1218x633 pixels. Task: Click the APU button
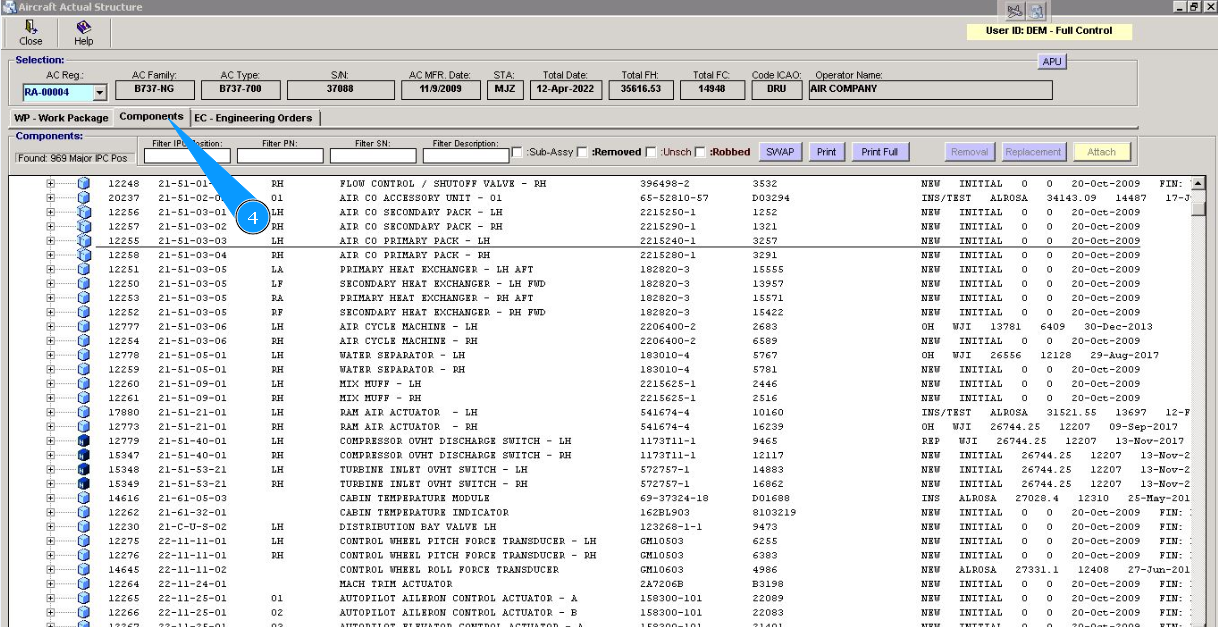(x=1054, y=61)
